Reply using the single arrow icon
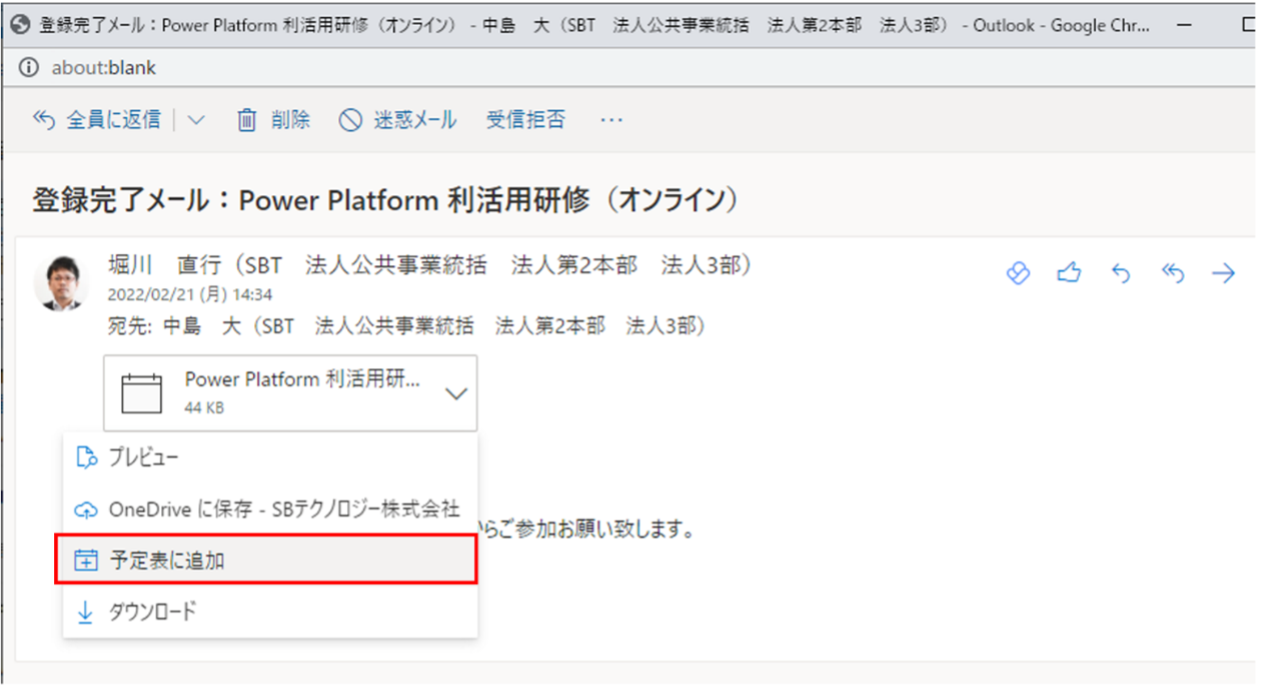The height and width of the screenshot is (690, 1261). (1121, 273)
